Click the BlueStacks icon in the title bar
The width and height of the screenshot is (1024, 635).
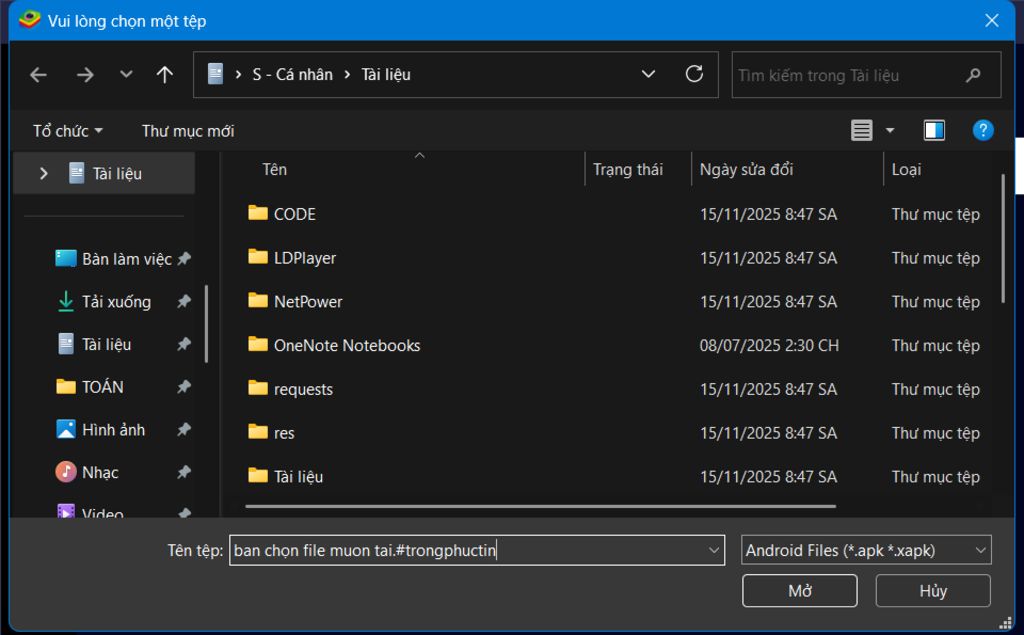point(29,20)
